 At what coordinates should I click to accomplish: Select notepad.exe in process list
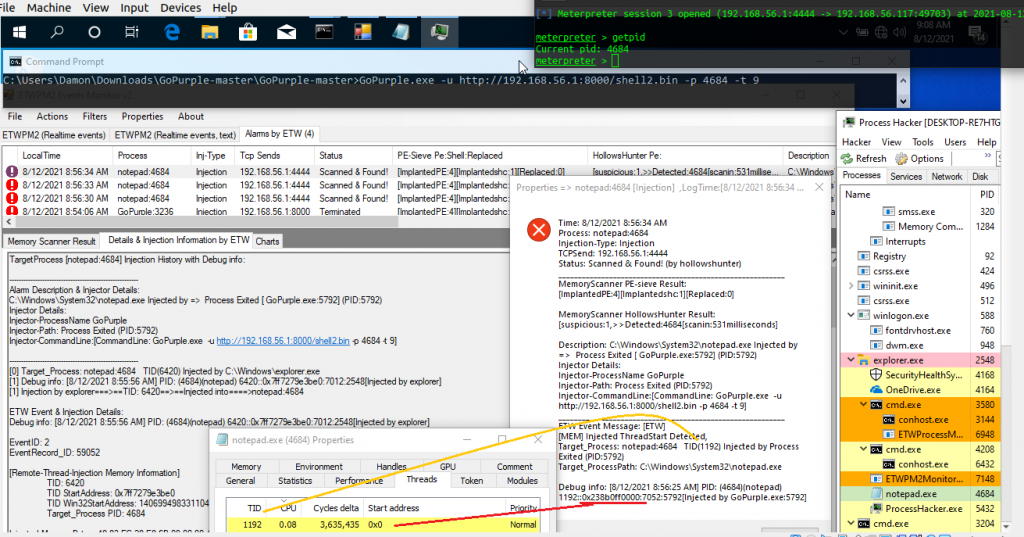[920, 494]
